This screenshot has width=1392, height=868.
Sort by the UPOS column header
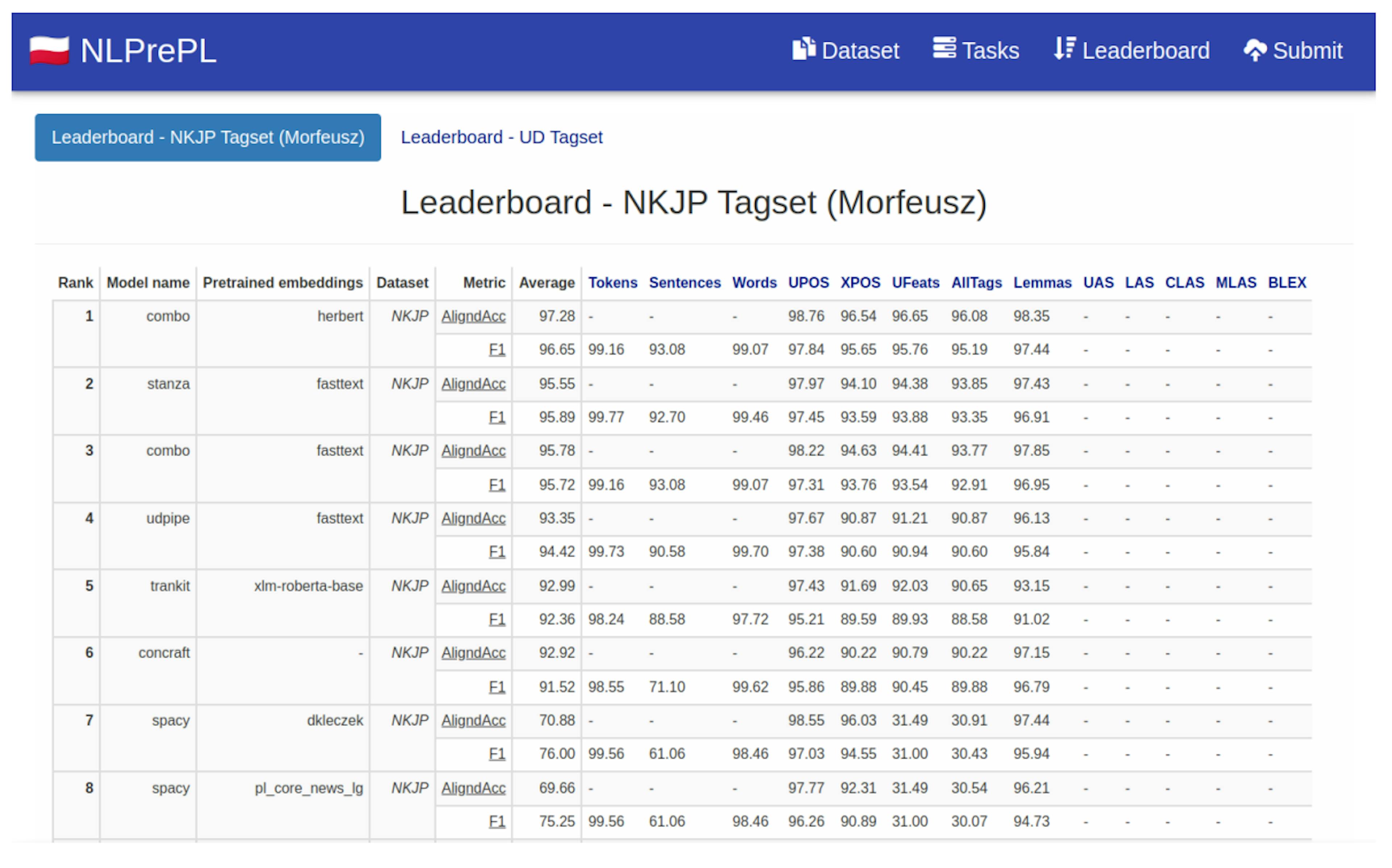(x=808, y=282)
